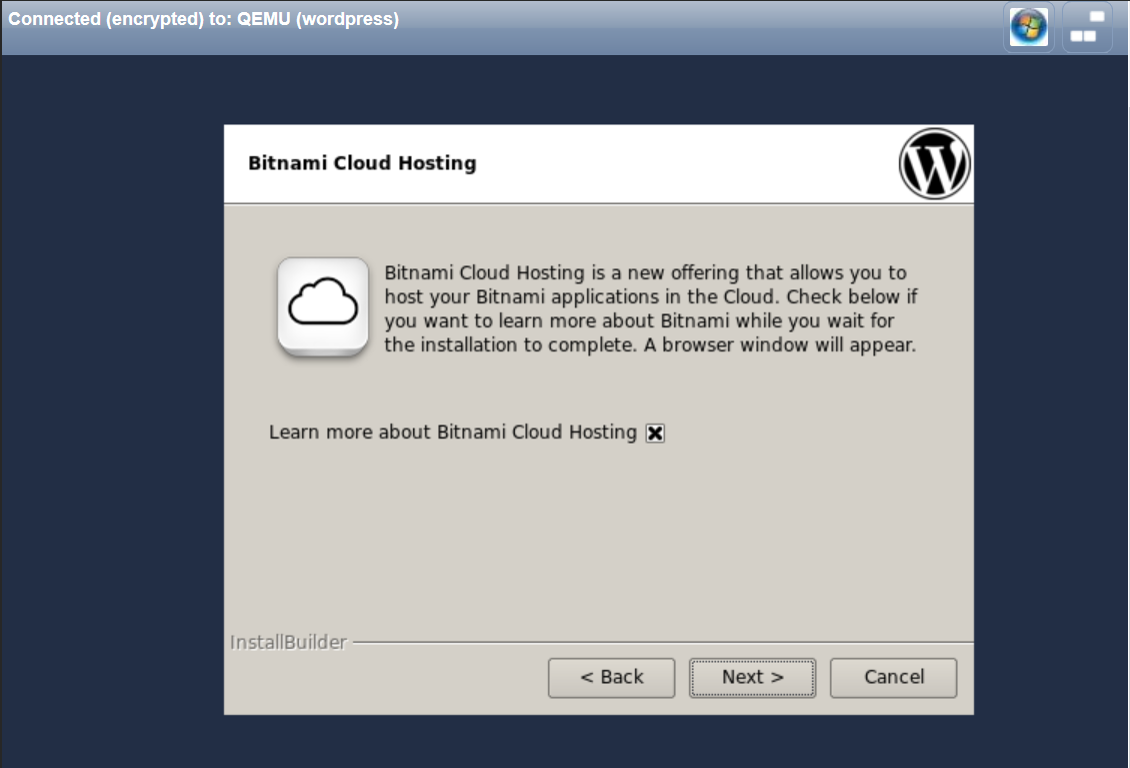The image size is (1130, 768).
Task: Click the Next > button
Action: click(752, 677)
